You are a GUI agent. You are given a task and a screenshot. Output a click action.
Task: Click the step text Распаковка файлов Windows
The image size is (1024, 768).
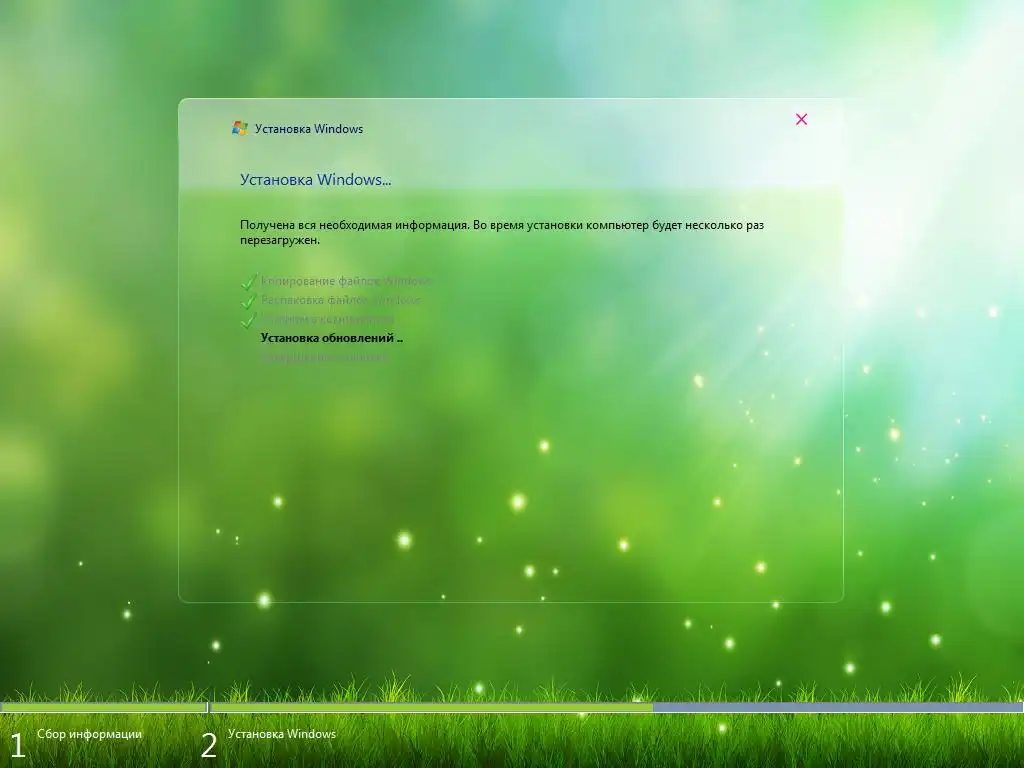341,300
